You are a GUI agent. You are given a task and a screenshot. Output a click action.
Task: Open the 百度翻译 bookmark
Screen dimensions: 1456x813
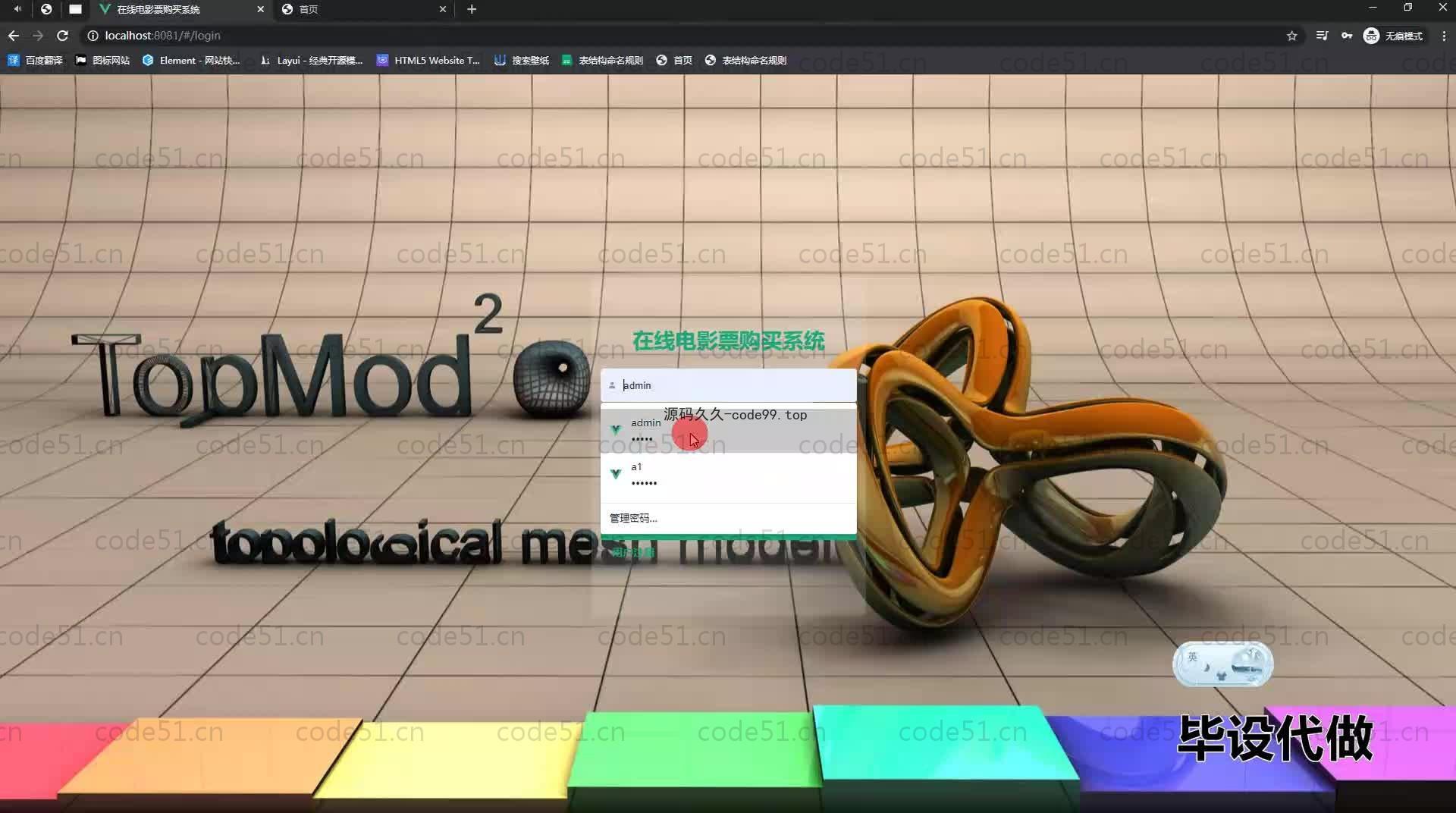click(35, 60)
